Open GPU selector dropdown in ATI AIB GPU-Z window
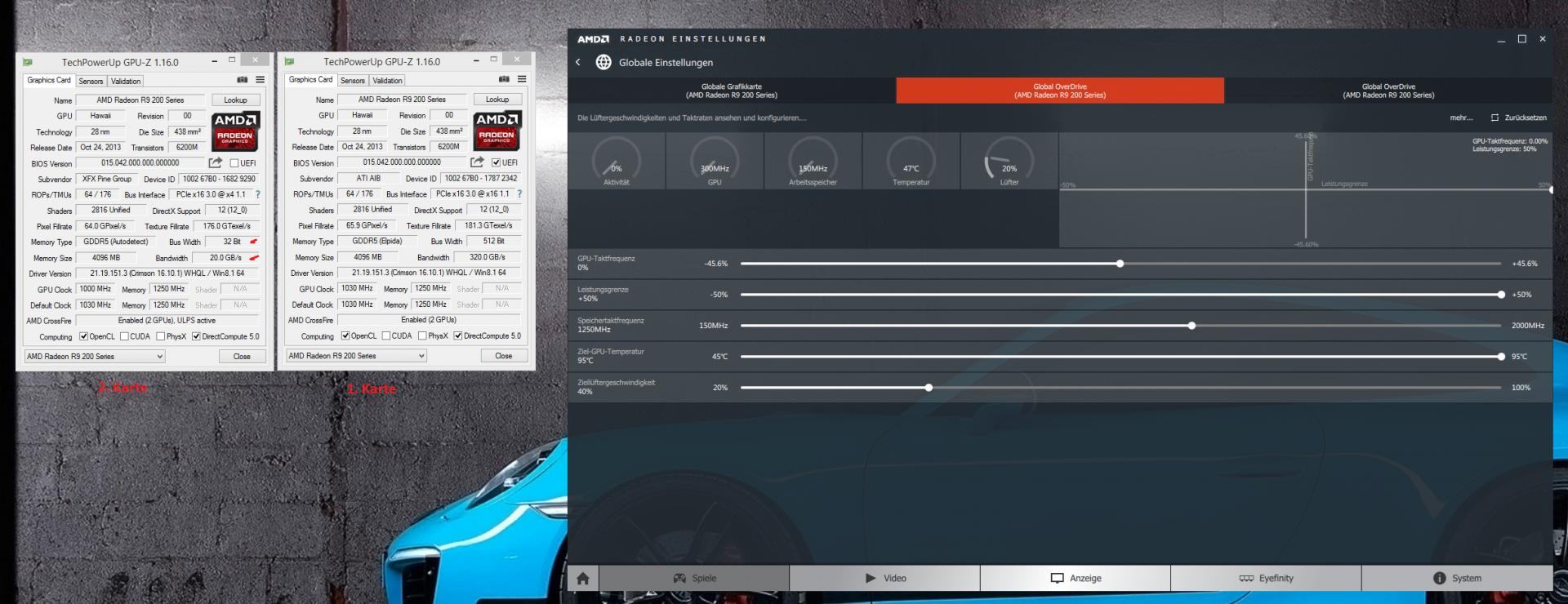Viewport: 1568px width, 604px height. coord(356,356)
